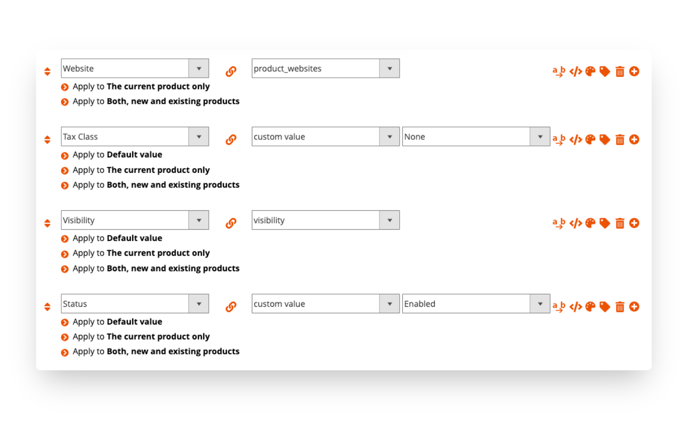Open the Enabled value dropdown for Status
The width and height of the screenshot is (688, 430).
[476, 304]
